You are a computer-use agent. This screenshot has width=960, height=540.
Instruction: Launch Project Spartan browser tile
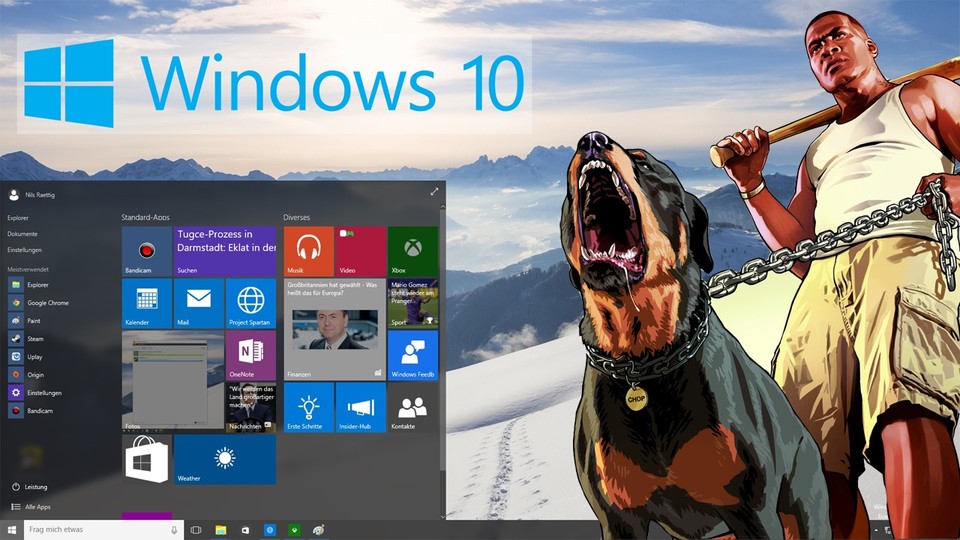point(250,303)
